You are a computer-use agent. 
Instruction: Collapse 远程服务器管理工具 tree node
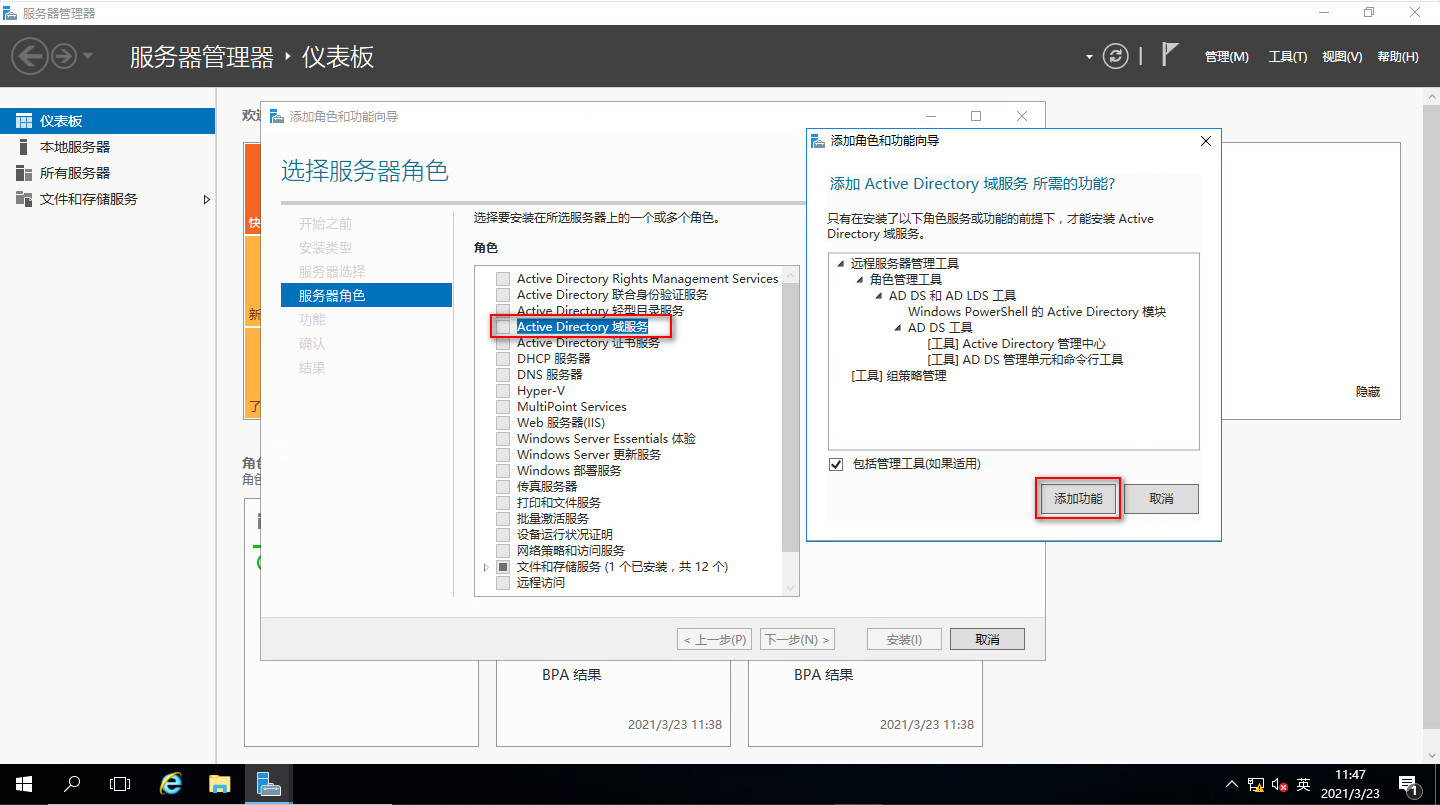[x=841, y=264]
